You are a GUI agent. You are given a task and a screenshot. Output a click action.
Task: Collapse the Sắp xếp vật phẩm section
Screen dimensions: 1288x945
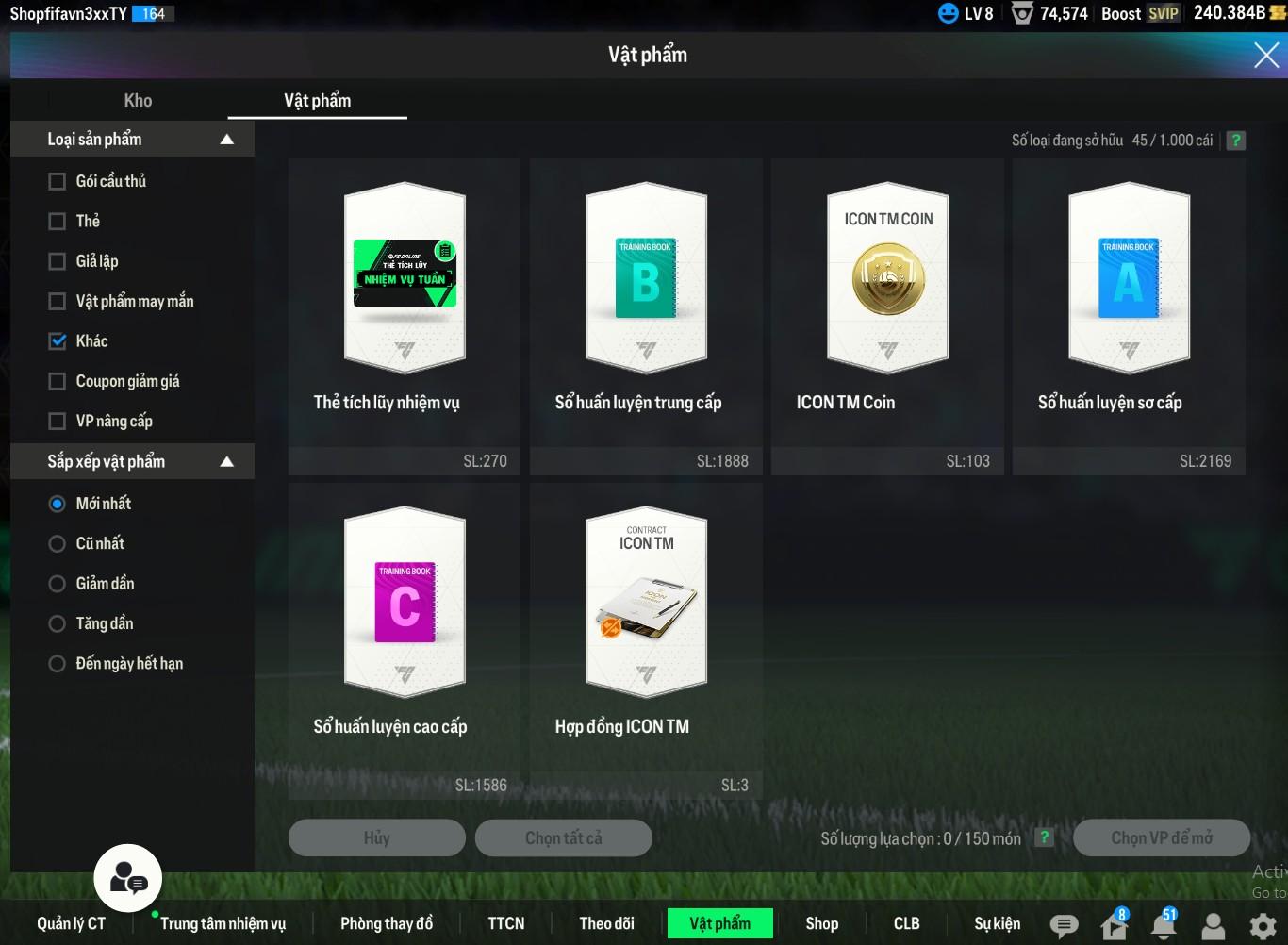(x=226, y=462)
